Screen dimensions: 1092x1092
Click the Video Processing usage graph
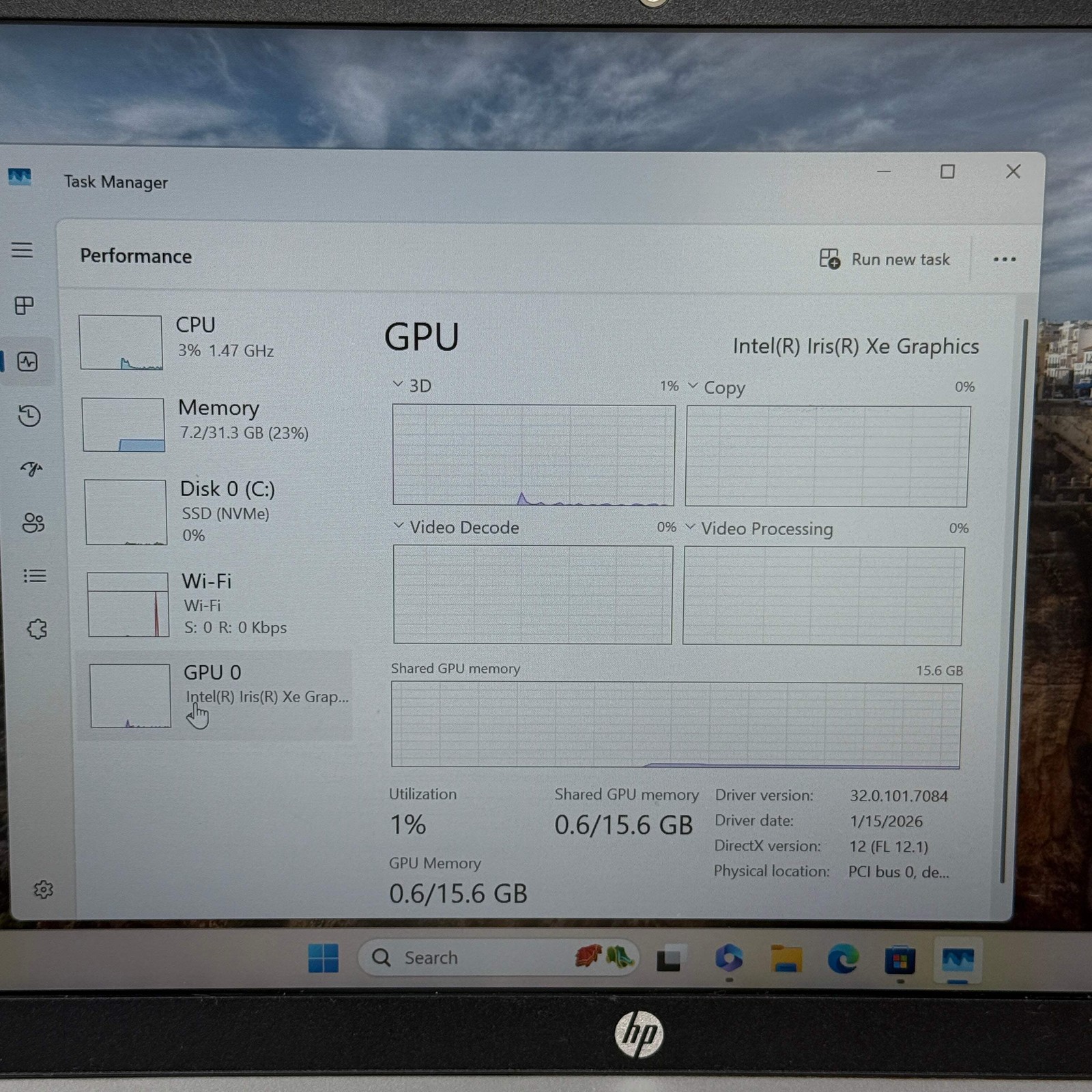click(823, 596)
